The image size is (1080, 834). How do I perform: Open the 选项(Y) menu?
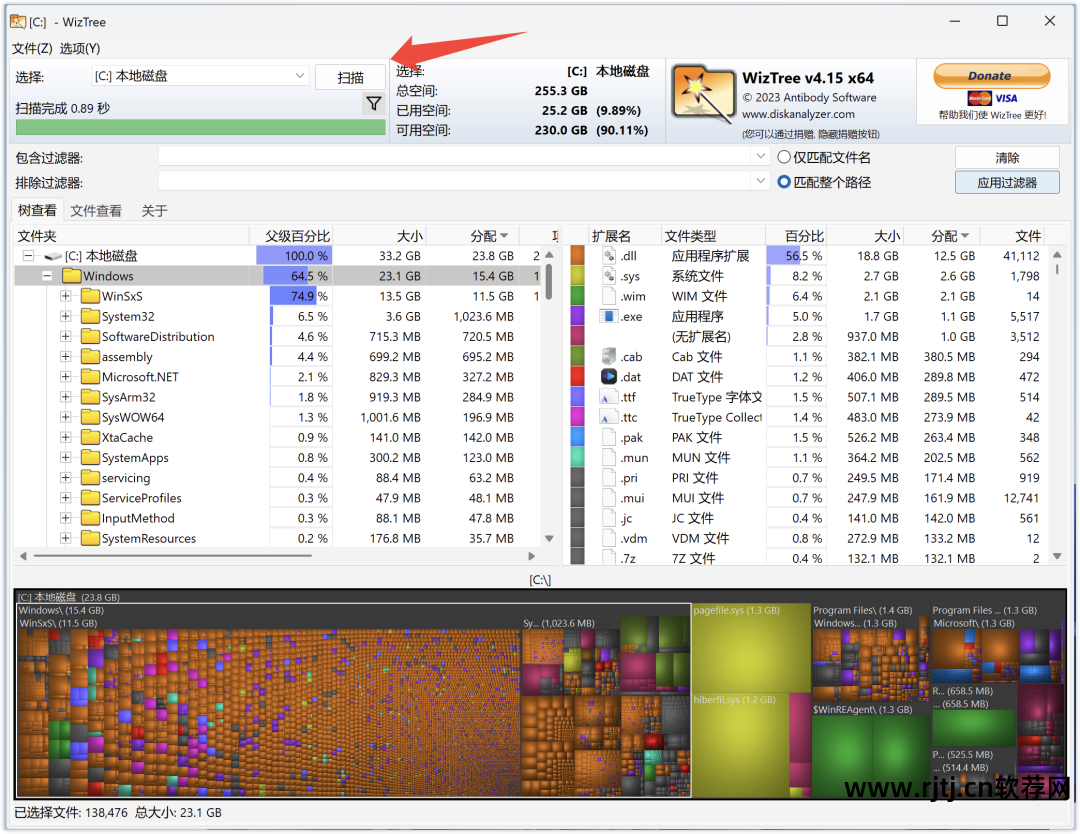point(80,48)
